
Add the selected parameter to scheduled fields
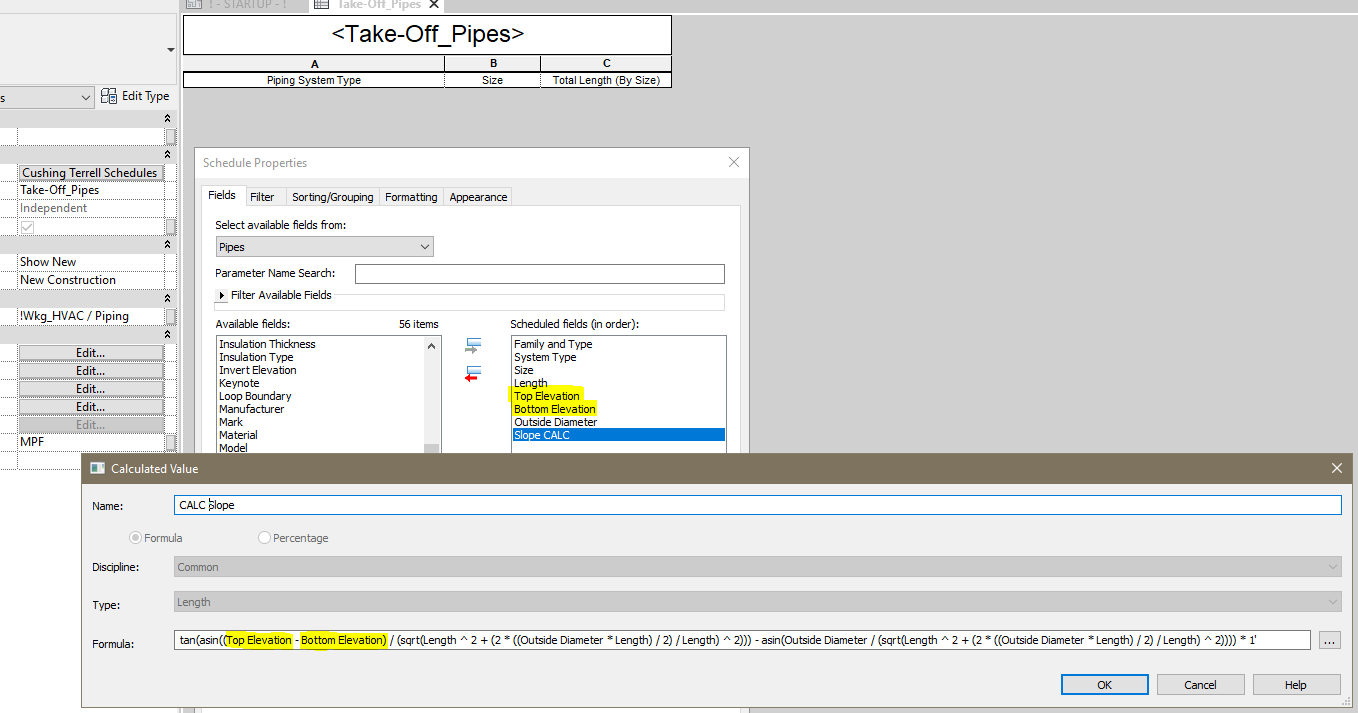[x=473, y=346]
